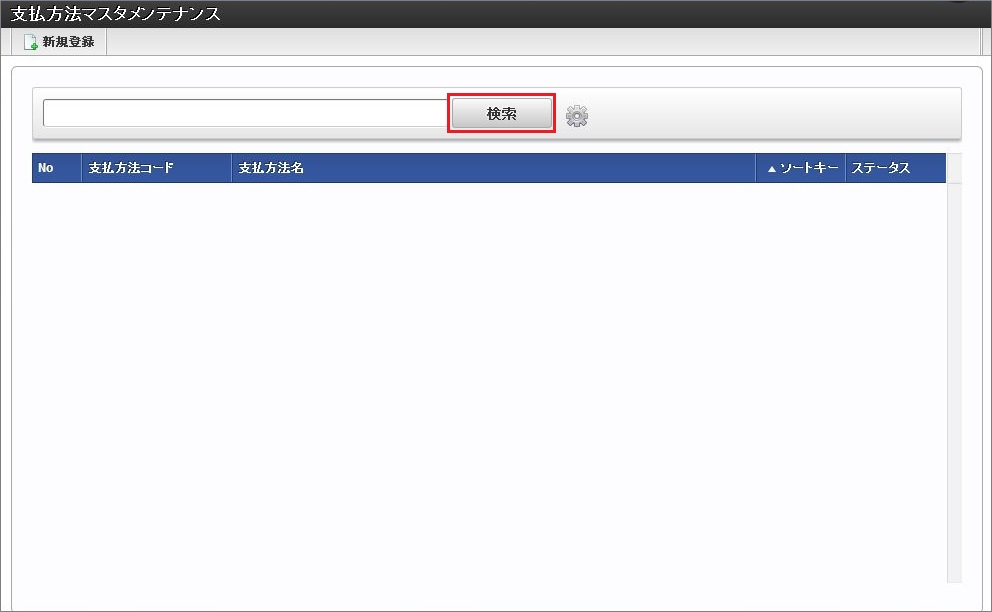992x612 pixels.
Task: Click the toolbar divider at the far right
Action: [981, 42]
